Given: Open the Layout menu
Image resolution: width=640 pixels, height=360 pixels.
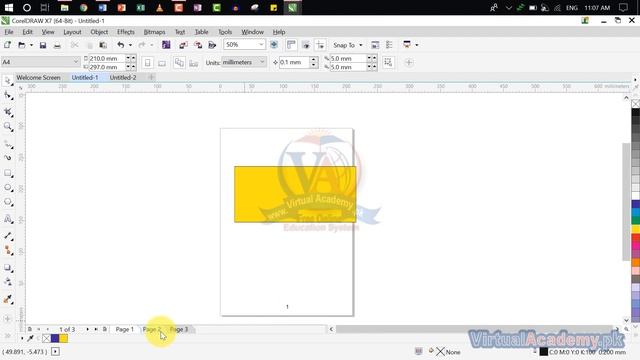Looking at the screenshot, I should (72, 32).
